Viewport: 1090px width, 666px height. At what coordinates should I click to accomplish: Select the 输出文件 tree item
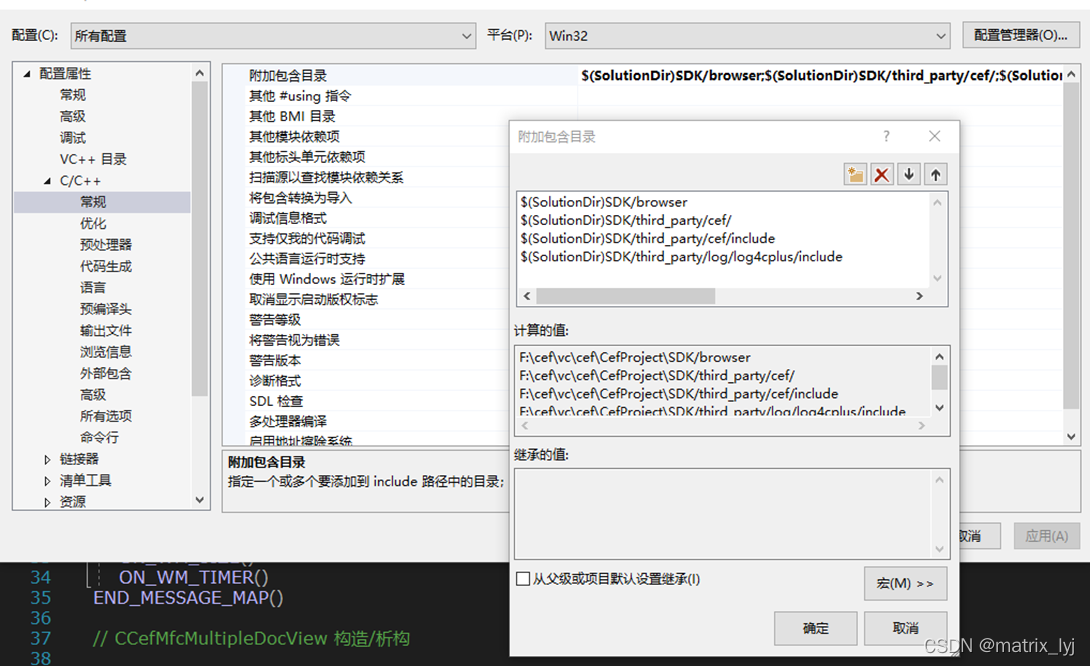click(x=106, y=331)
